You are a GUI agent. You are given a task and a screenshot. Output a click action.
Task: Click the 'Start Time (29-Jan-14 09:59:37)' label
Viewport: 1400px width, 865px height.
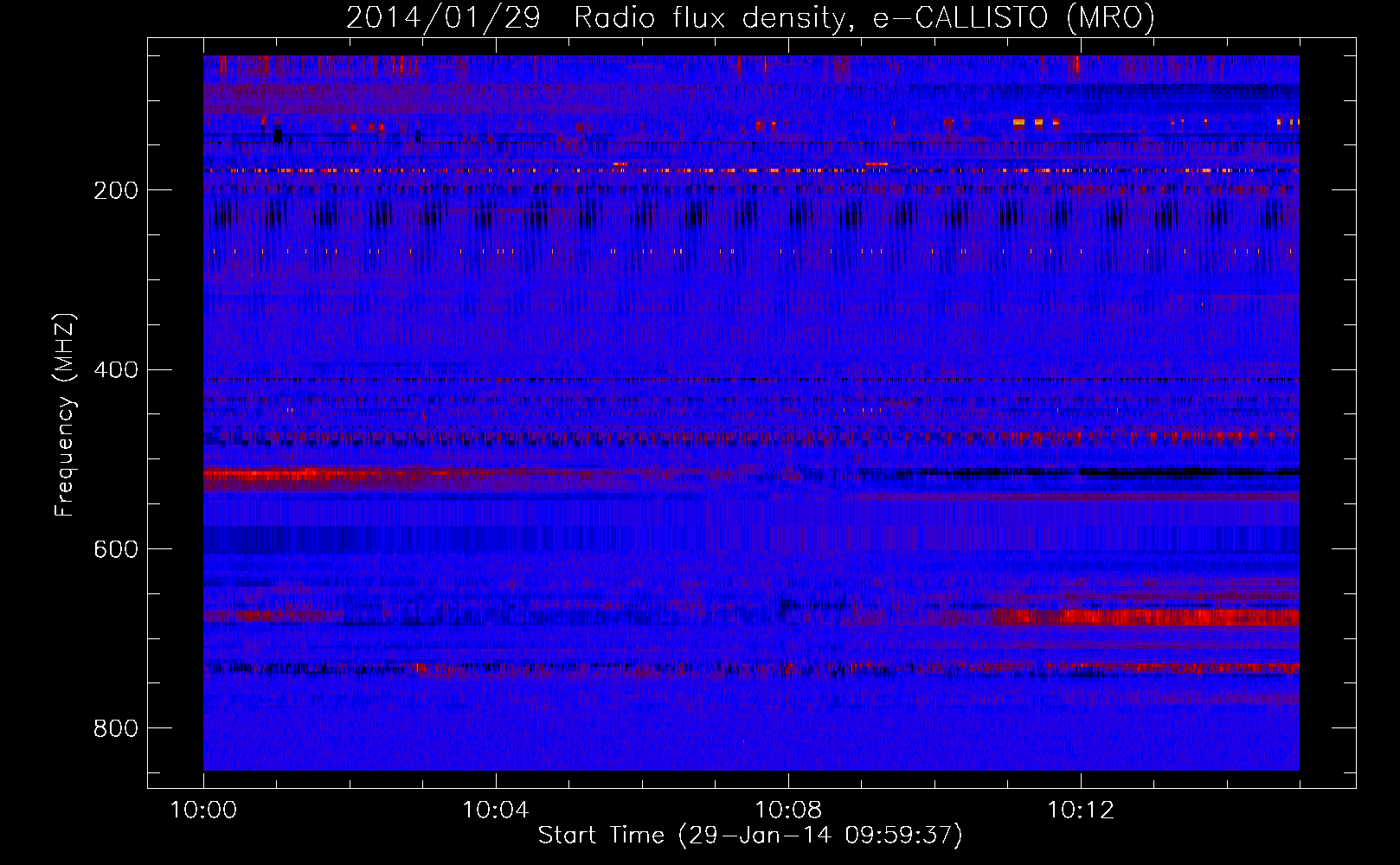pyautogui.click(x=750, y=836)
